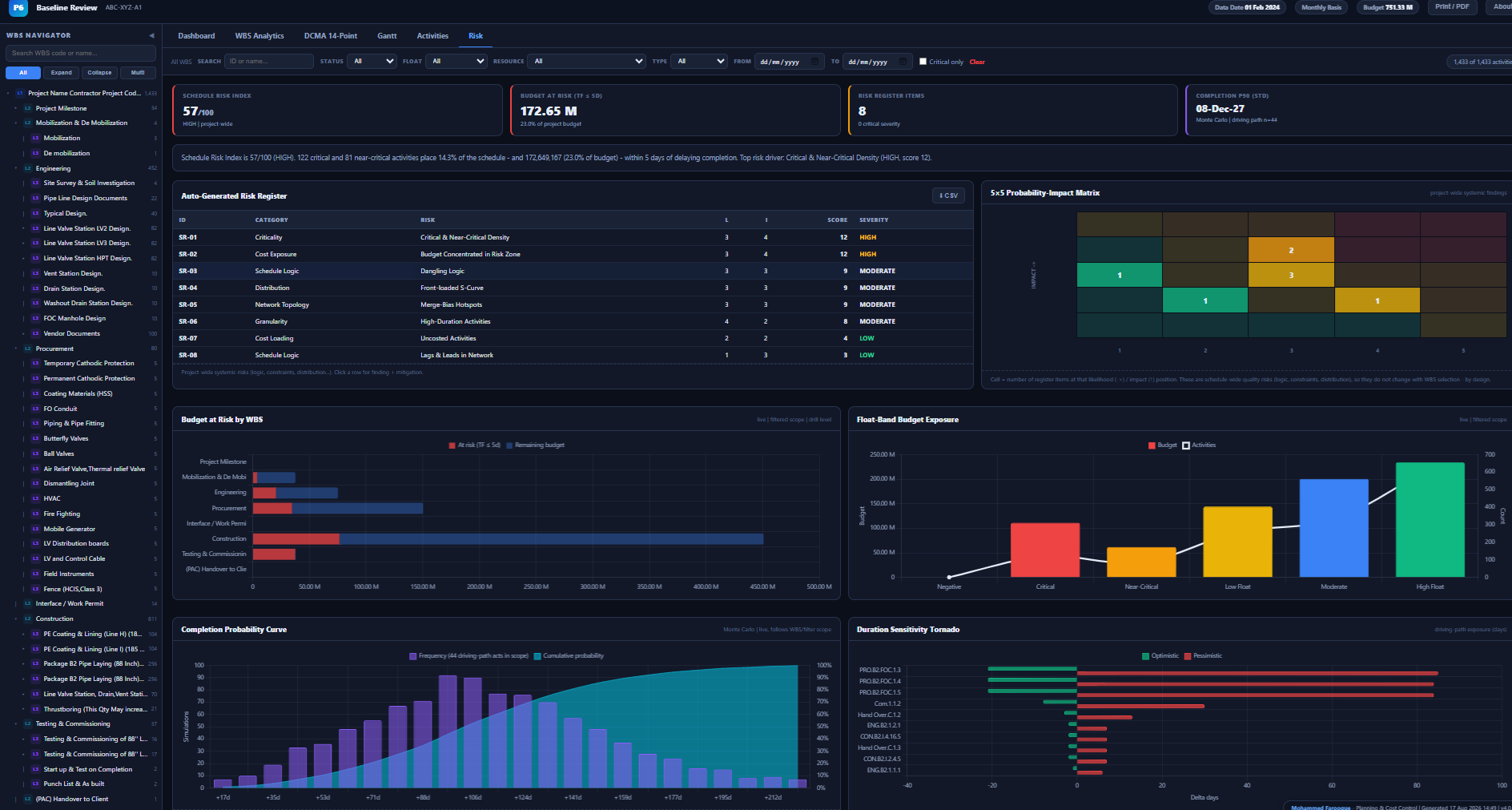Viewport: 1512px width, 810px height.
Task: Go to the Gantt tab
Action: coord(387,36)
